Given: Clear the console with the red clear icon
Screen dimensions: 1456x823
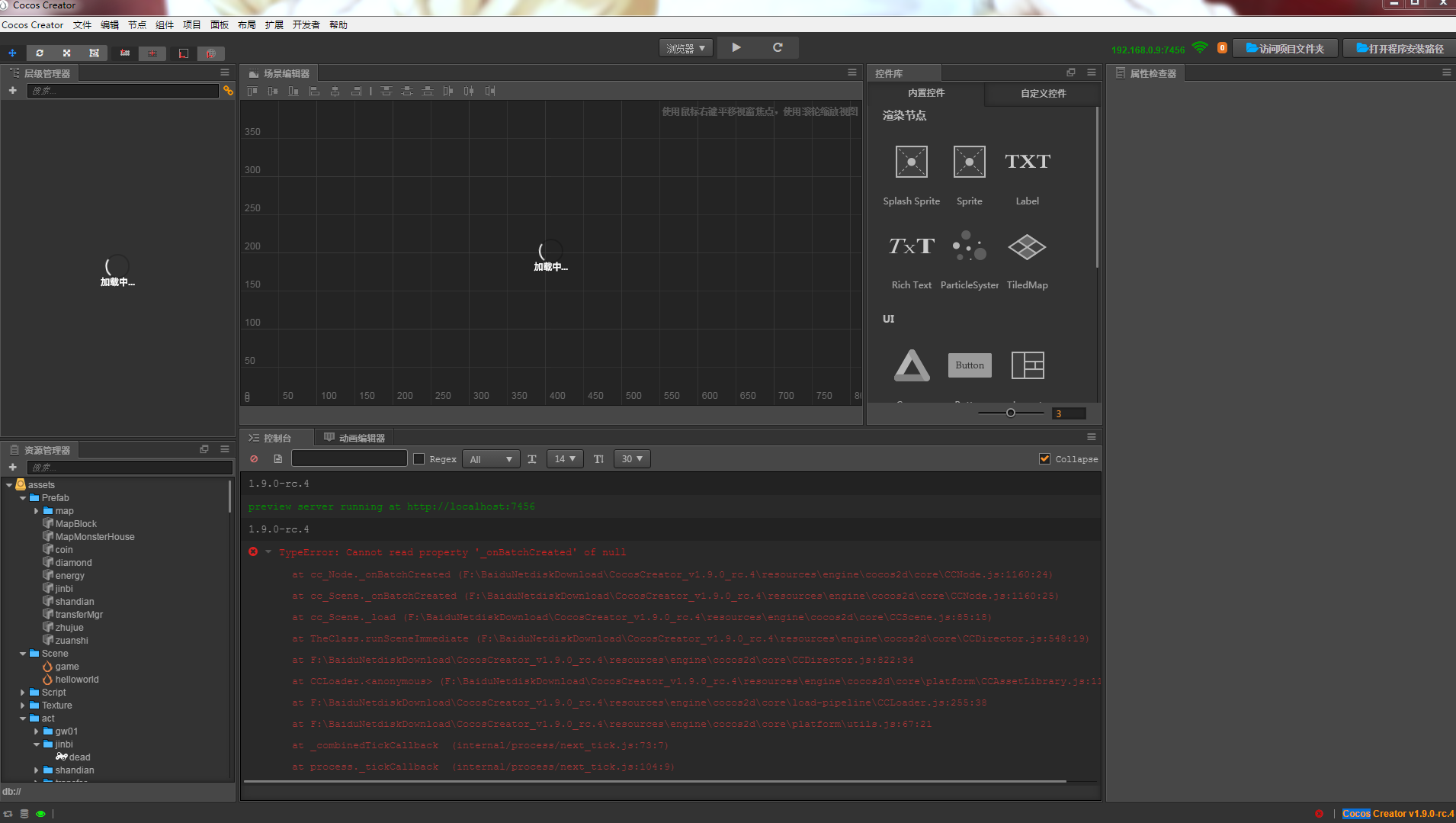Looking at the screenshot, I should pos(254,459).
